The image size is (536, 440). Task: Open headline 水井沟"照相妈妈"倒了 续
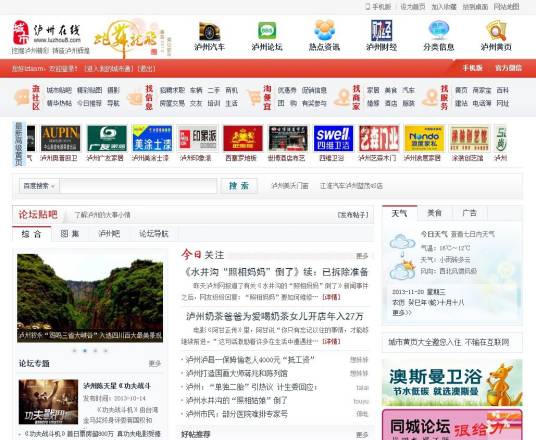coord(276,272)
